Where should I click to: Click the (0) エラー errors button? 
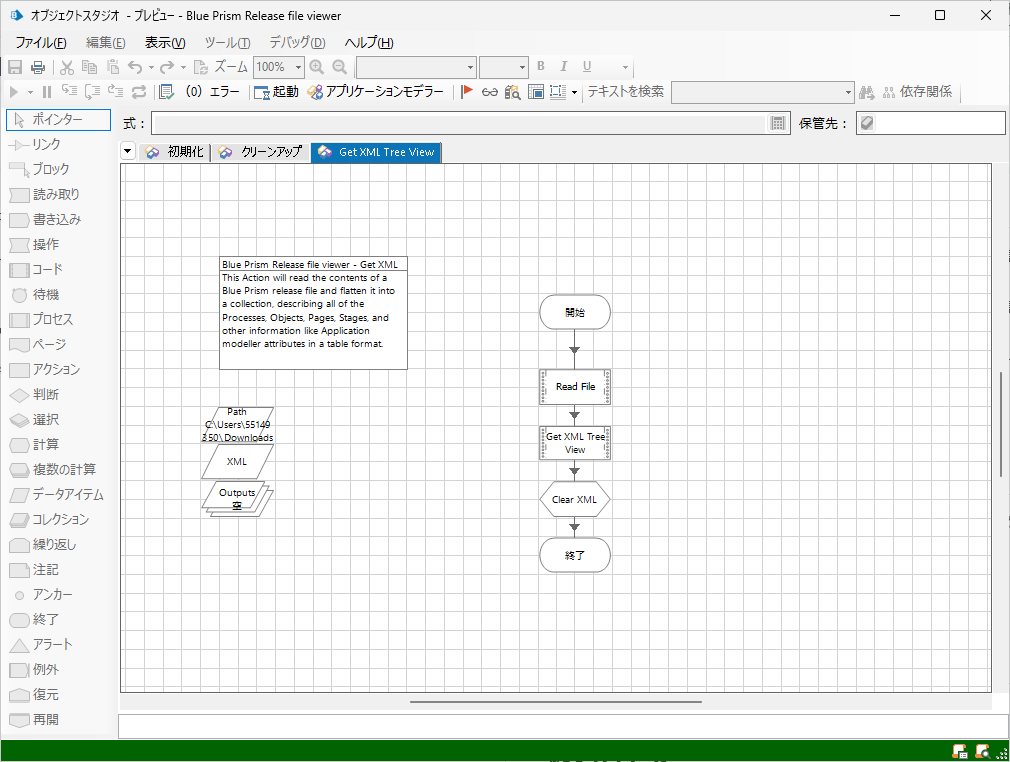(213, 92)
